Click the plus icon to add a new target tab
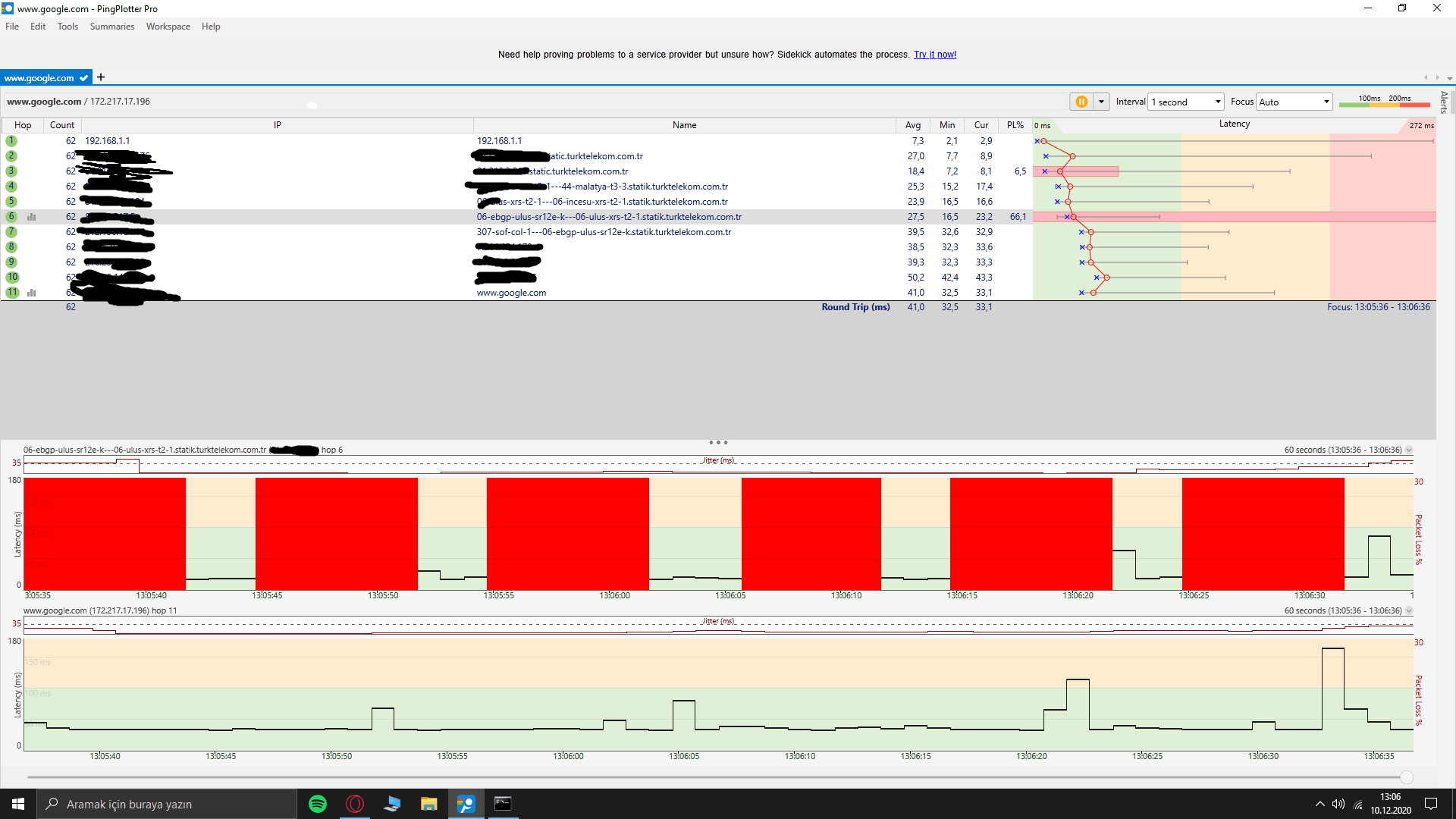 tap(101, 77)
